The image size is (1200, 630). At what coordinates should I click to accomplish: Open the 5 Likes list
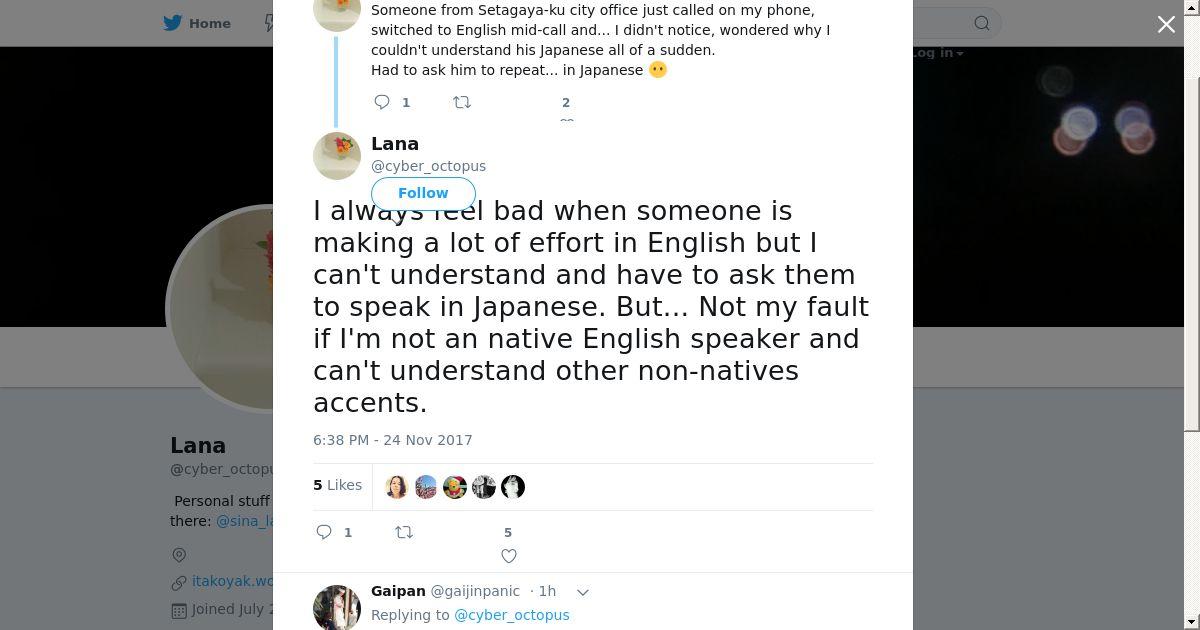click(x=337, y=485)
